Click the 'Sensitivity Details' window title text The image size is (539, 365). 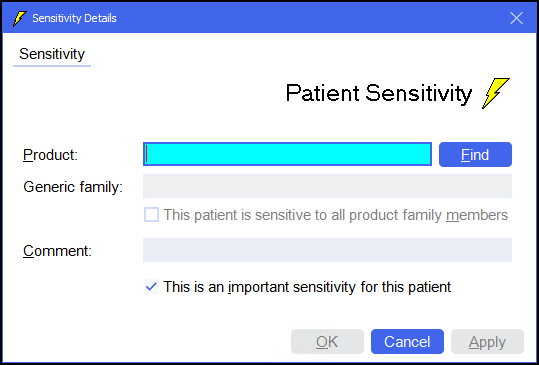click(x=74, y=18)
